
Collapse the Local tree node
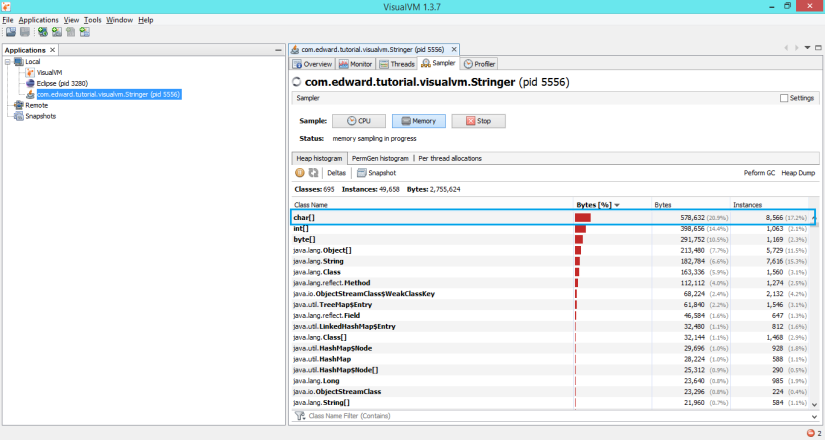click(x=7, y=62)
